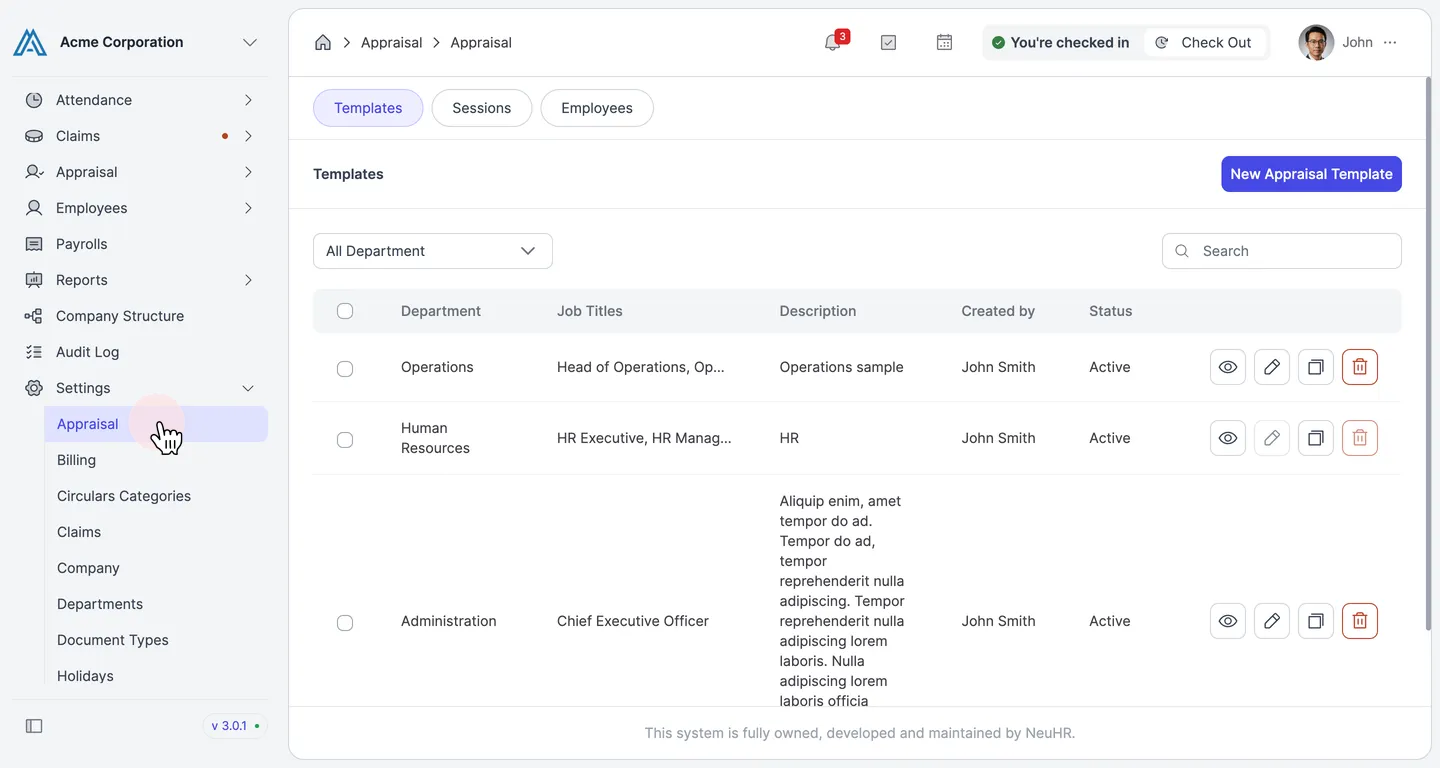Edit the Administration template with pencil icon

pyautogui.click(x=1272, y=621)
